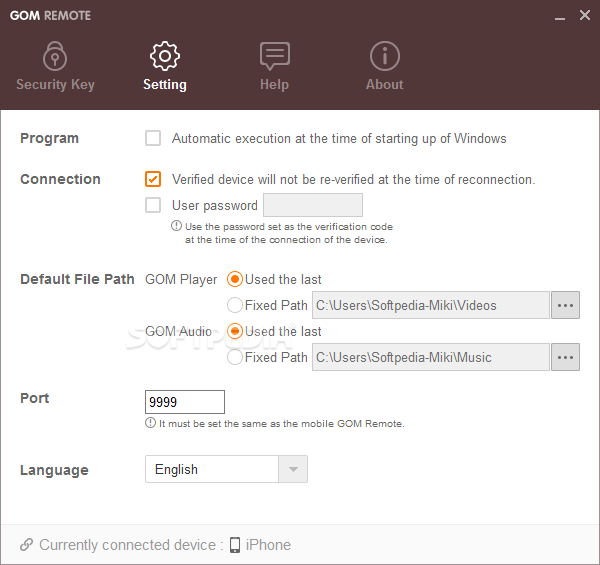Click 'It must be set the same' note
The height and width of the screenshot is (565, 600).
[x=282, y=423]
